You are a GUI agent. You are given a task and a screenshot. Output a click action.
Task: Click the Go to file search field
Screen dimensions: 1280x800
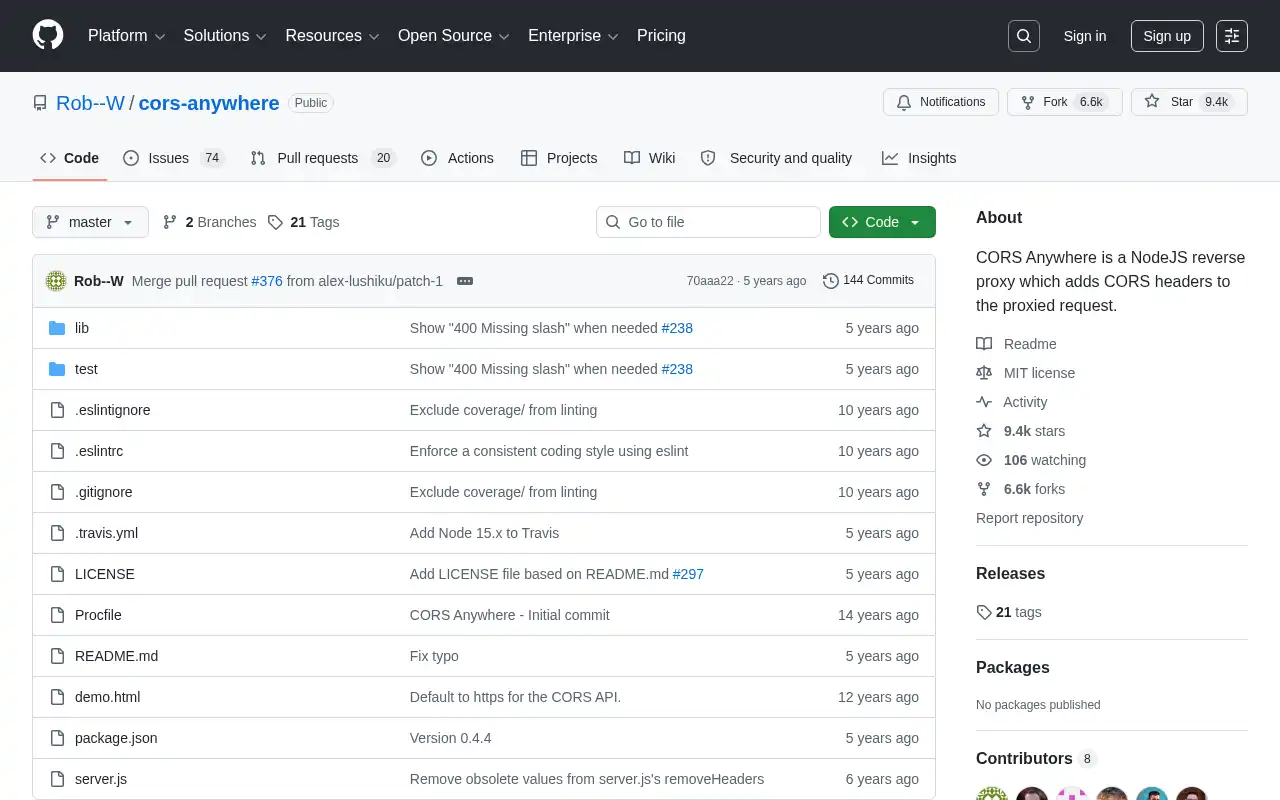point(708,222)
